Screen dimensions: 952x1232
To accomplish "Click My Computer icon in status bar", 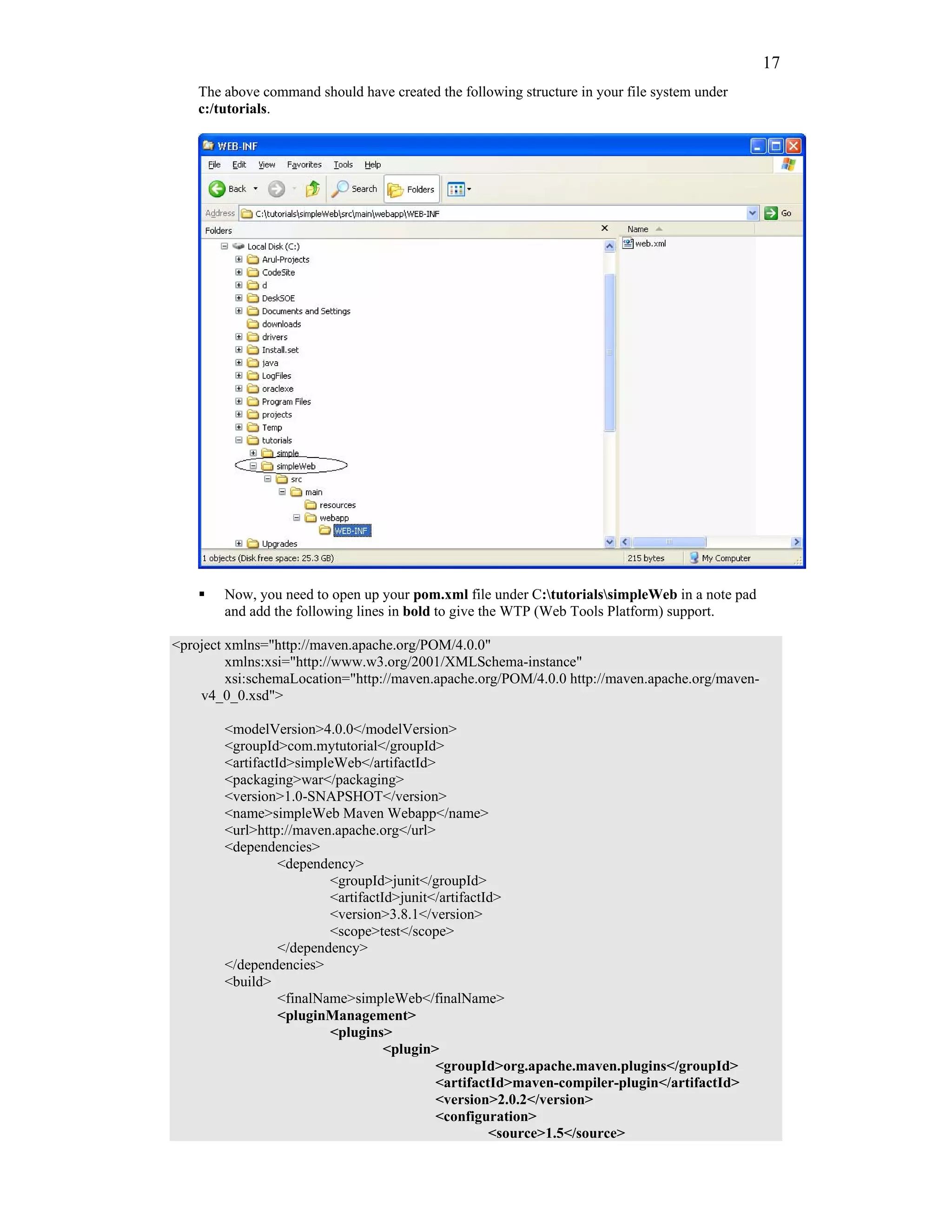I will [x=694, y=558].
